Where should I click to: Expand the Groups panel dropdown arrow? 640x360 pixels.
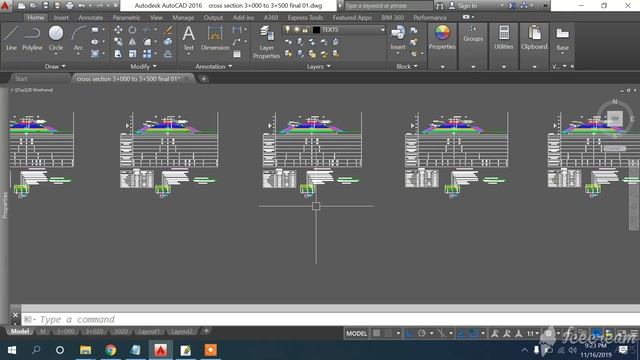pyautogui.click(x=473, y=67)
